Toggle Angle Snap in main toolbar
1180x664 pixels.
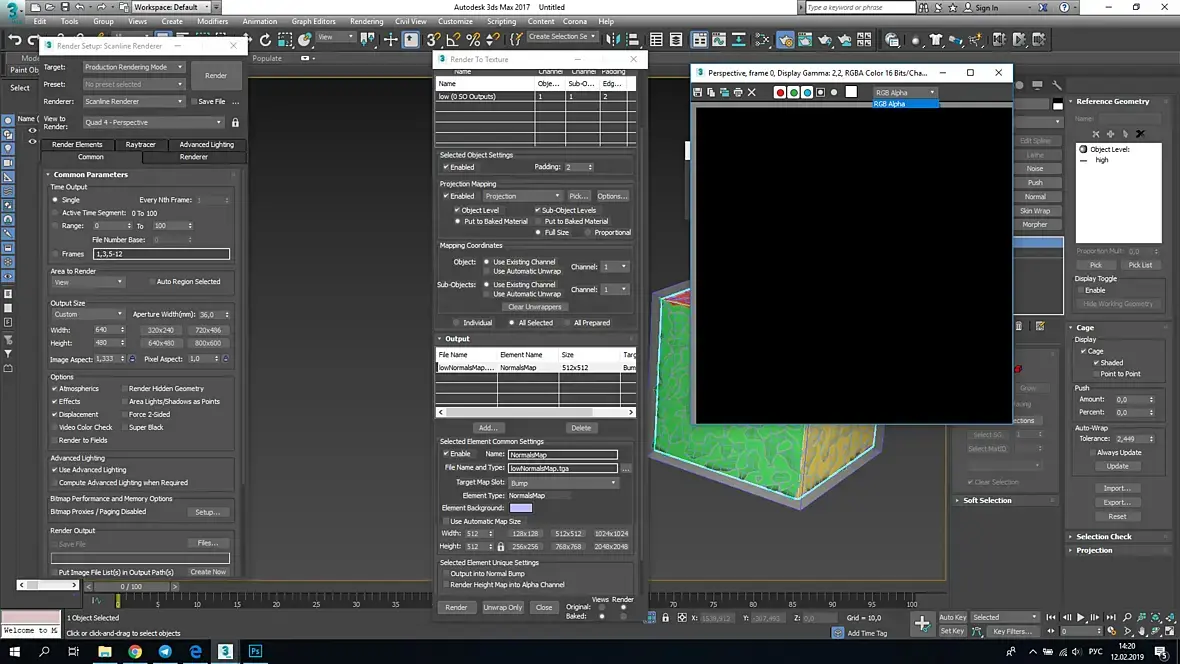pyautogui.click(x=453, y=40)
